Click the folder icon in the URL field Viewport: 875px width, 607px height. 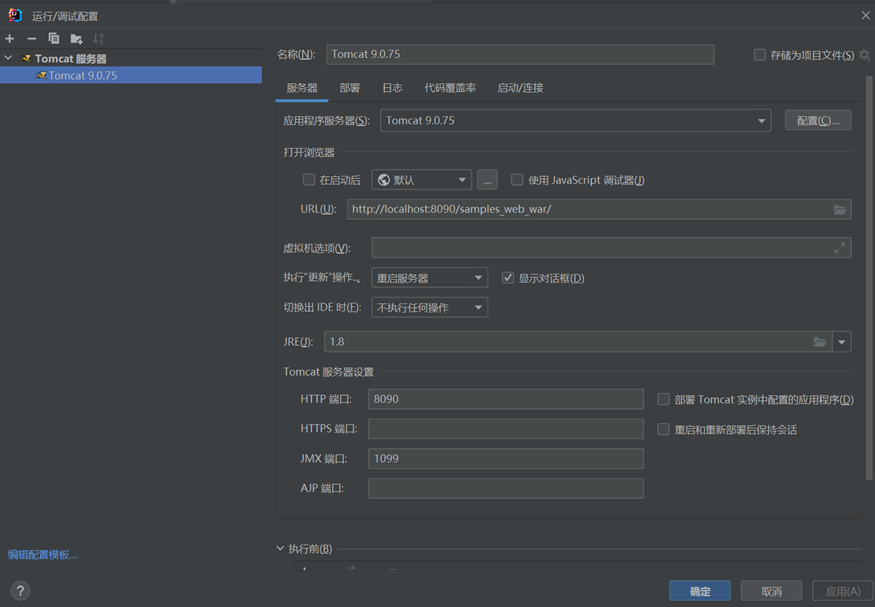tap(839, 210)
